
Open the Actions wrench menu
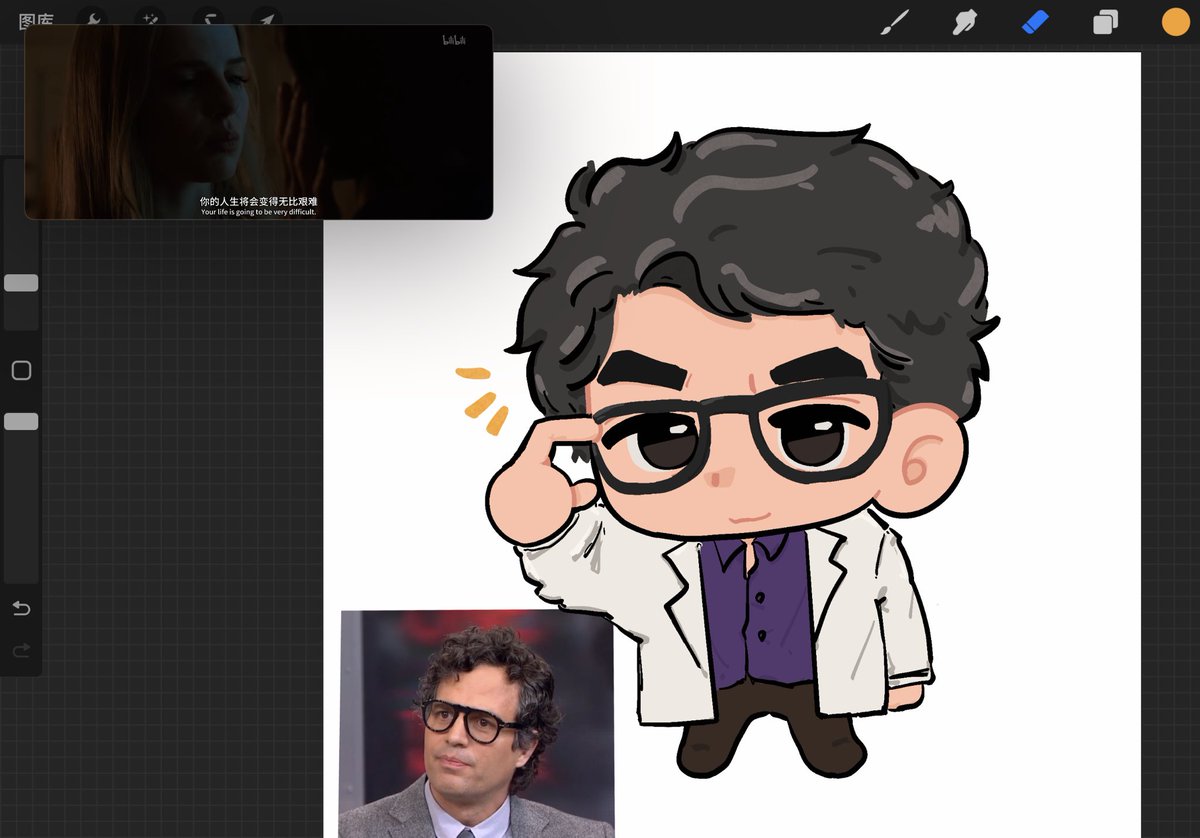[x=92, y=17]
